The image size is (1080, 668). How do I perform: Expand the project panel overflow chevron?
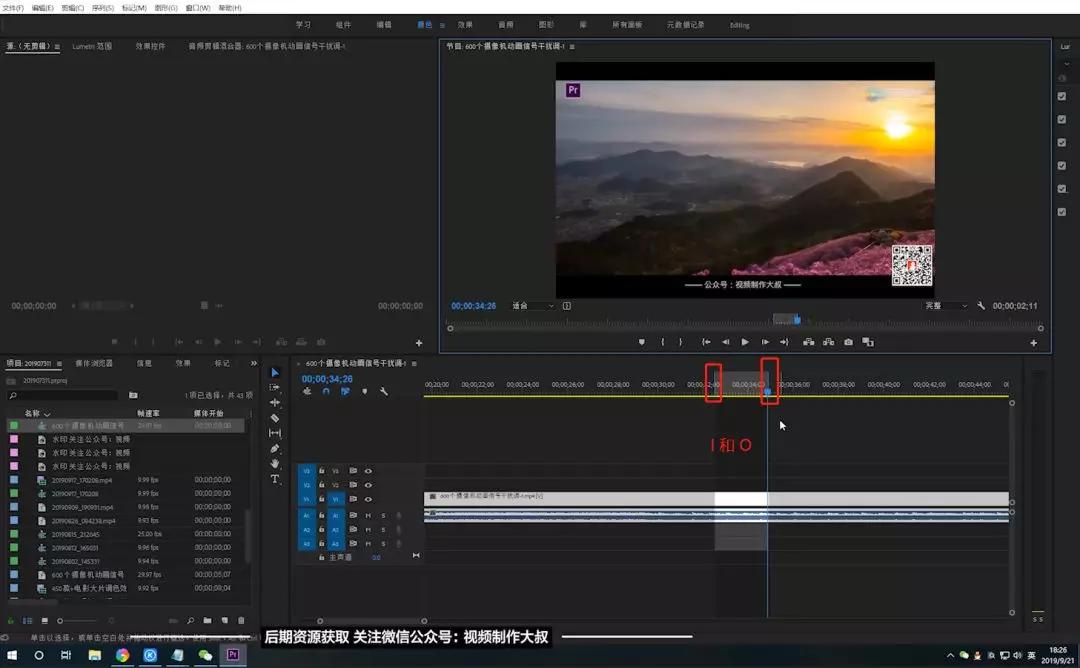click(x=253, y=363)
